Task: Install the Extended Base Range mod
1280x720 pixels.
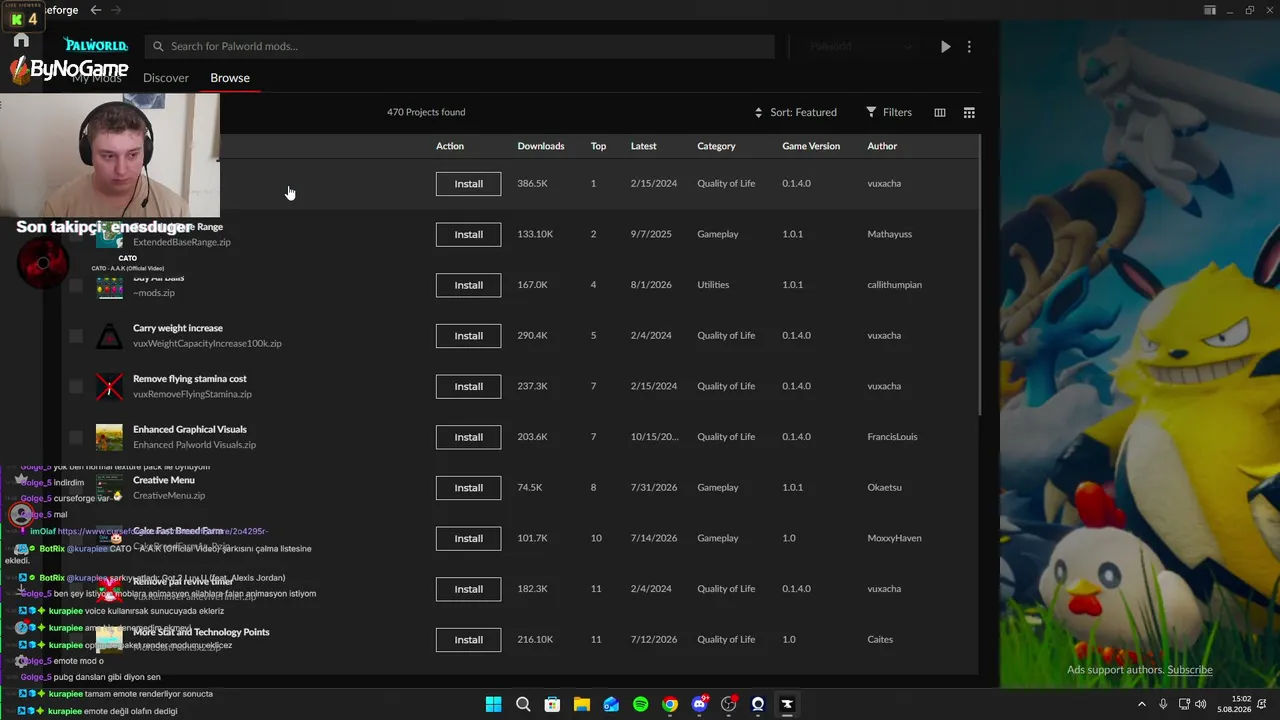Action: [468, 234]
